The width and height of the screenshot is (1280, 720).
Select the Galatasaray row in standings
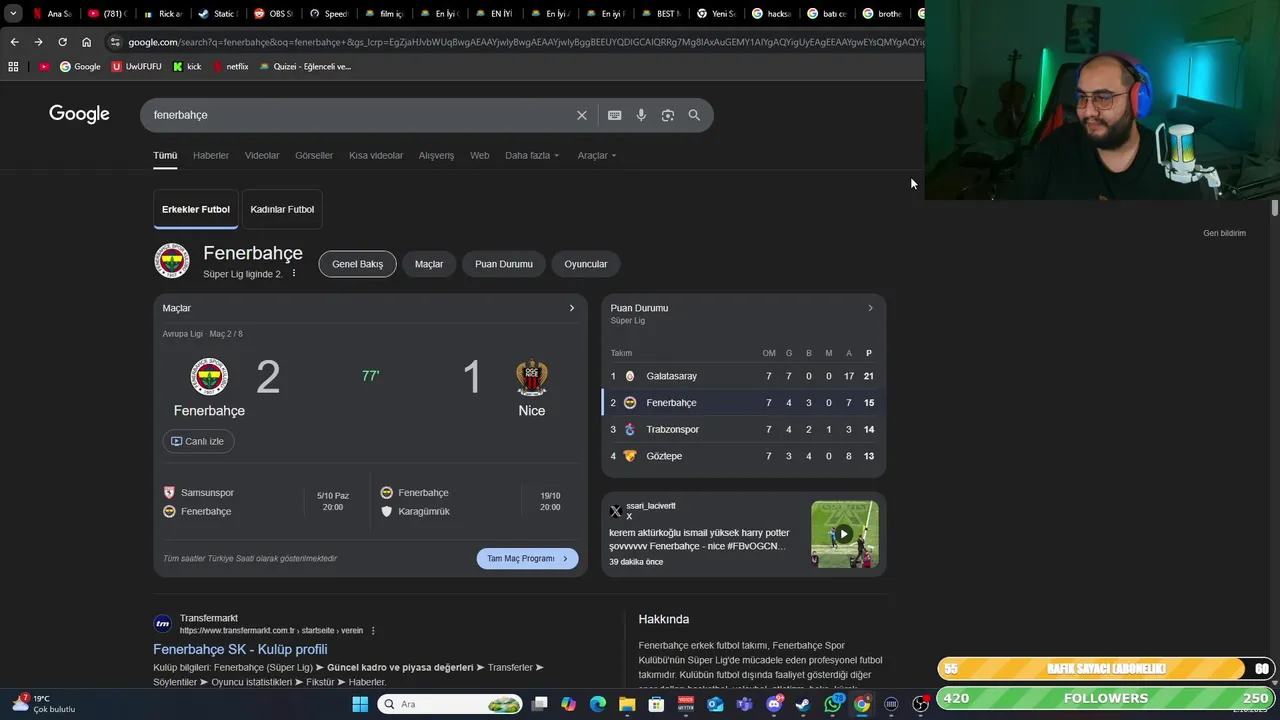point(743,376)
